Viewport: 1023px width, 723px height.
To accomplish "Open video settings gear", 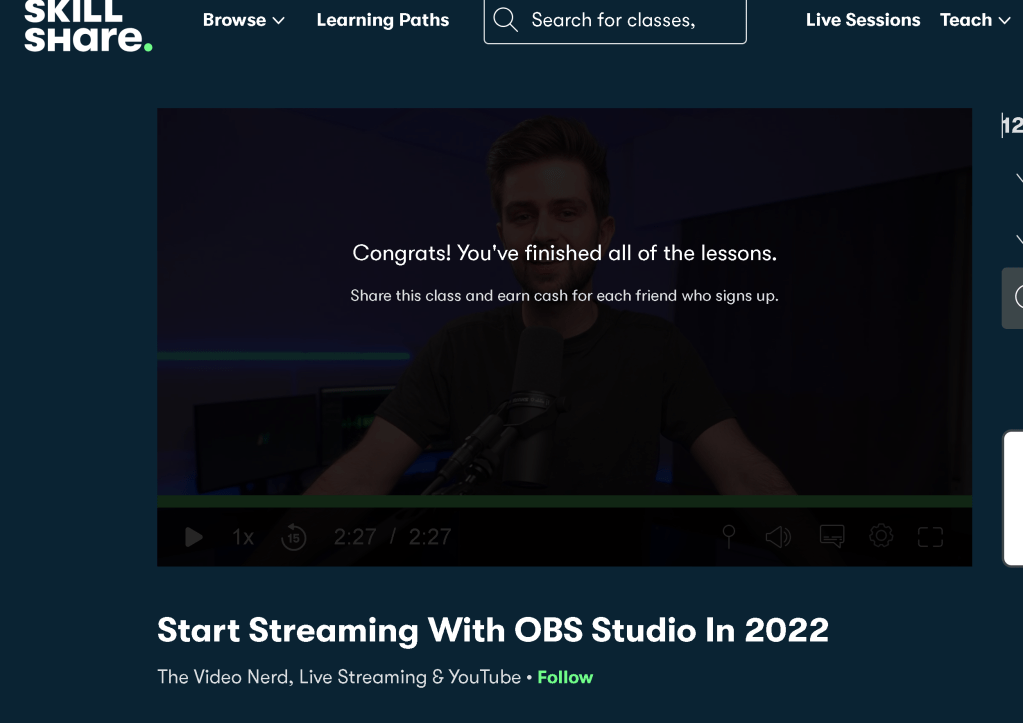I will click(x=881, y=536).
